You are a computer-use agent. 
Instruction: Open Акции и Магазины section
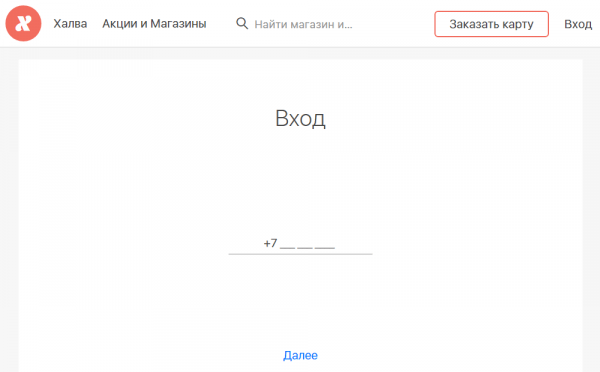pyautogui.click(x=154, y=24)
